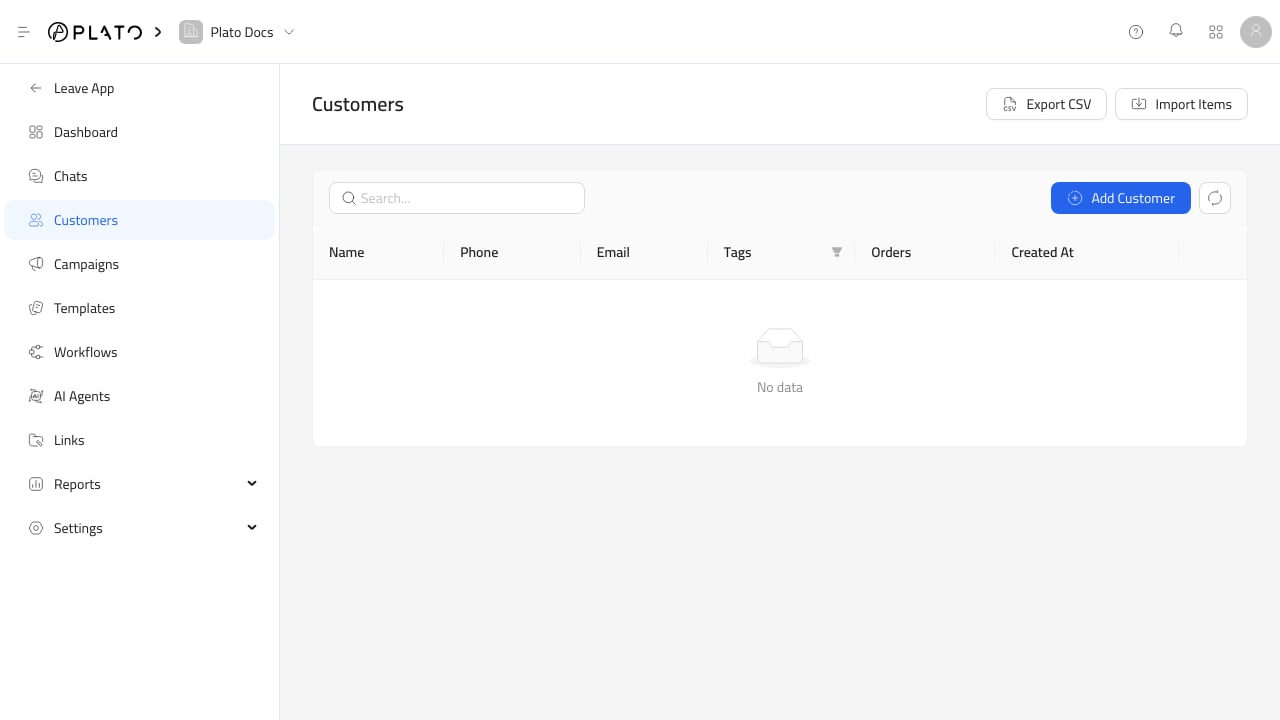This screenshot has width=1280, height=720.
Task: Open the user profile avatar
Action: [1256, 32]
